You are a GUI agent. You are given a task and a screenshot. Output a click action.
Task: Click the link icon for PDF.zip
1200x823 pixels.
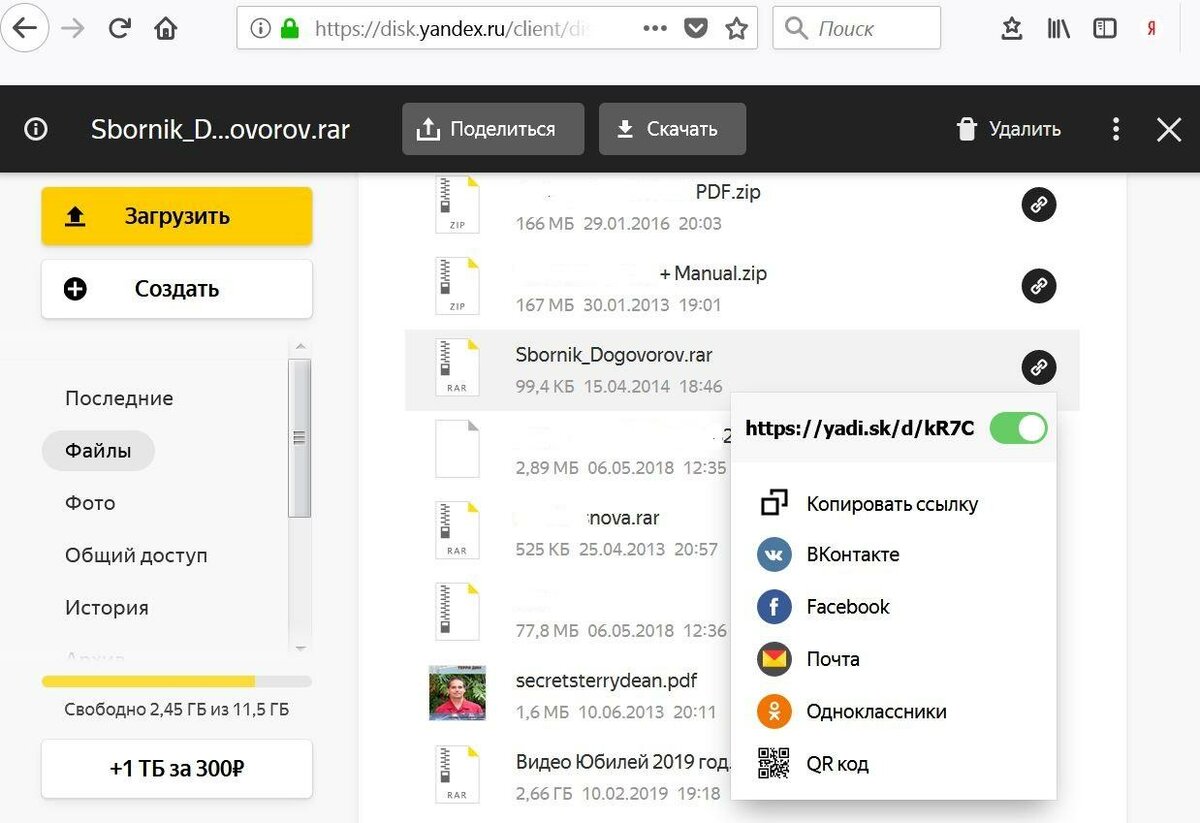coord(1039,204)
